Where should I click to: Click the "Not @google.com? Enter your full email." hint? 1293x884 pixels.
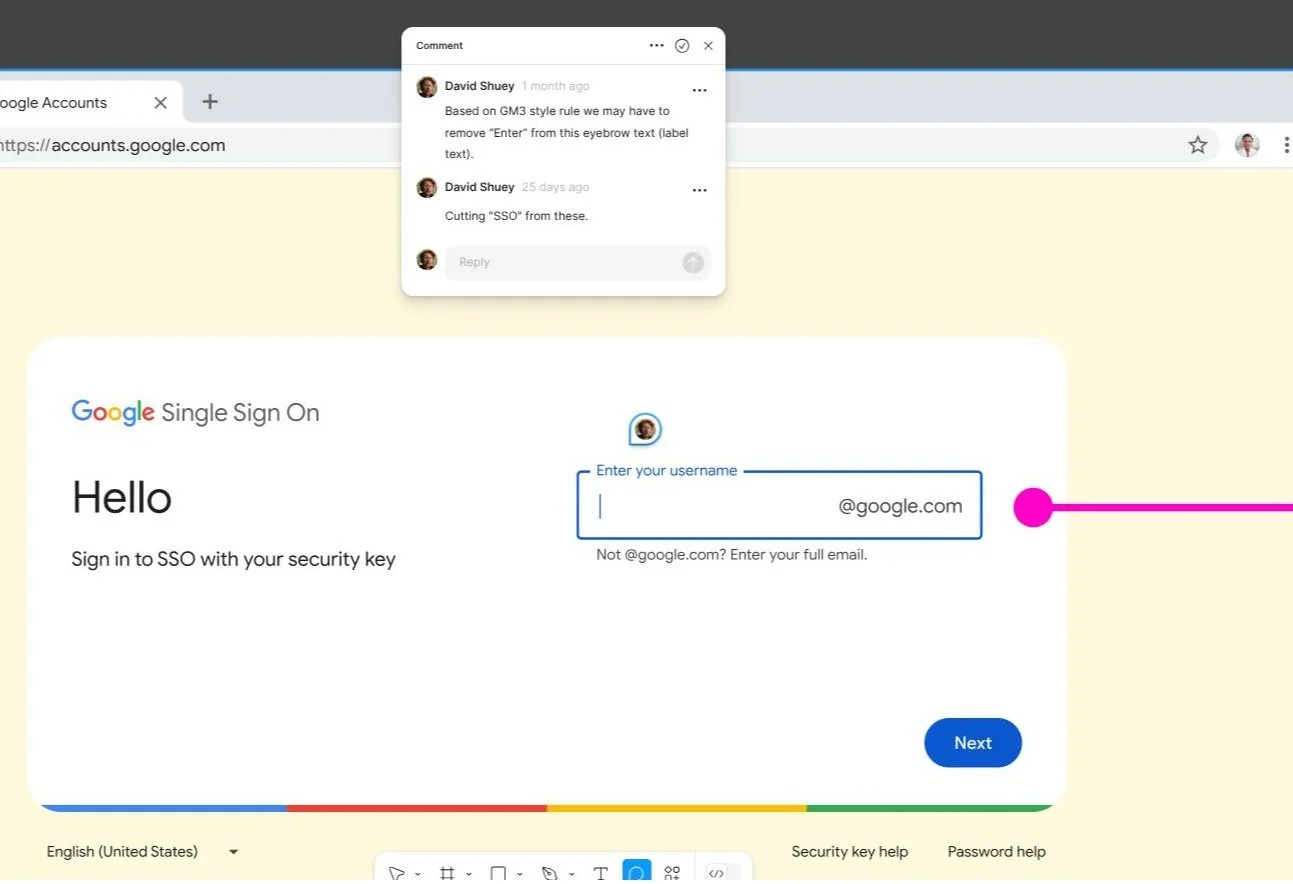click(x=731, y=554)
